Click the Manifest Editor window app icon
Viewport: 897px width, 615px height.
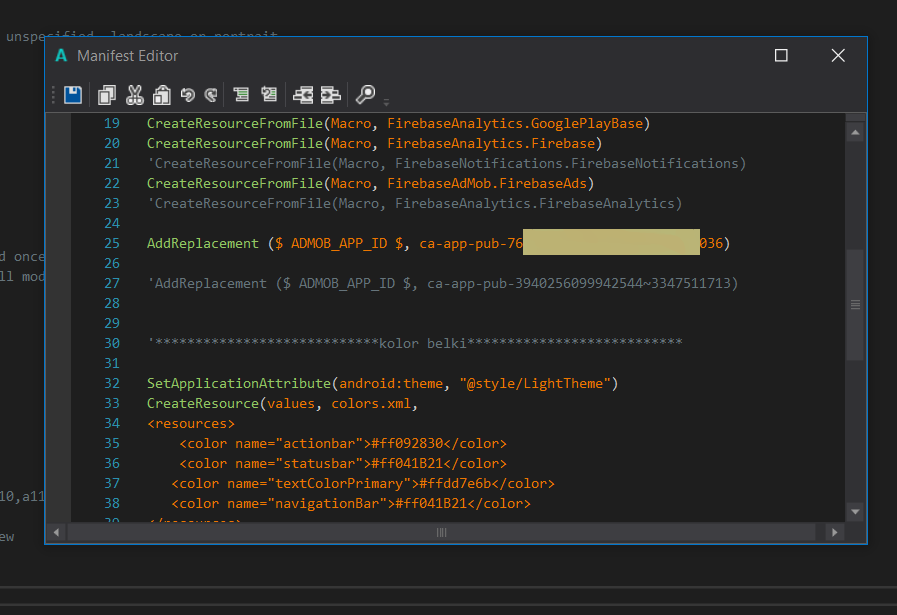click(x=61, y=55)
